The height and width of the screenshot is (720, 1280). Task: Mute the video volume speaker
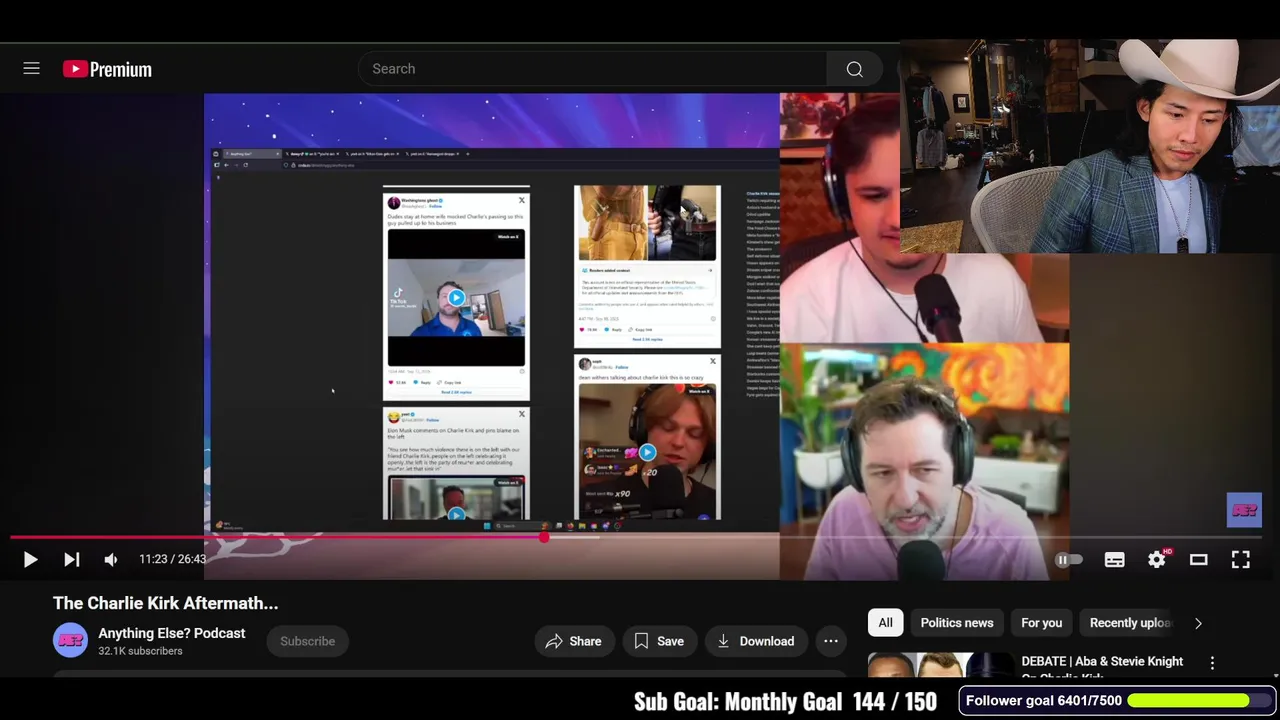(111, 560)
